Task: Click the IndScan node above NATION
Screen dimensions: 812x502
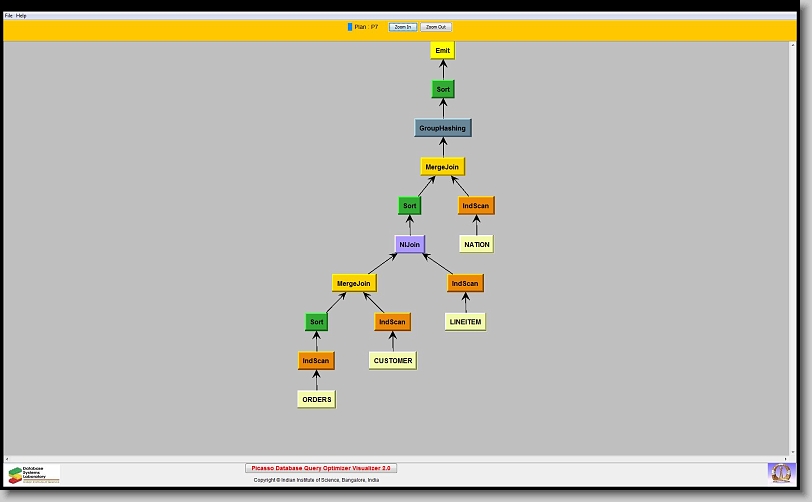Action: (476, 206)
